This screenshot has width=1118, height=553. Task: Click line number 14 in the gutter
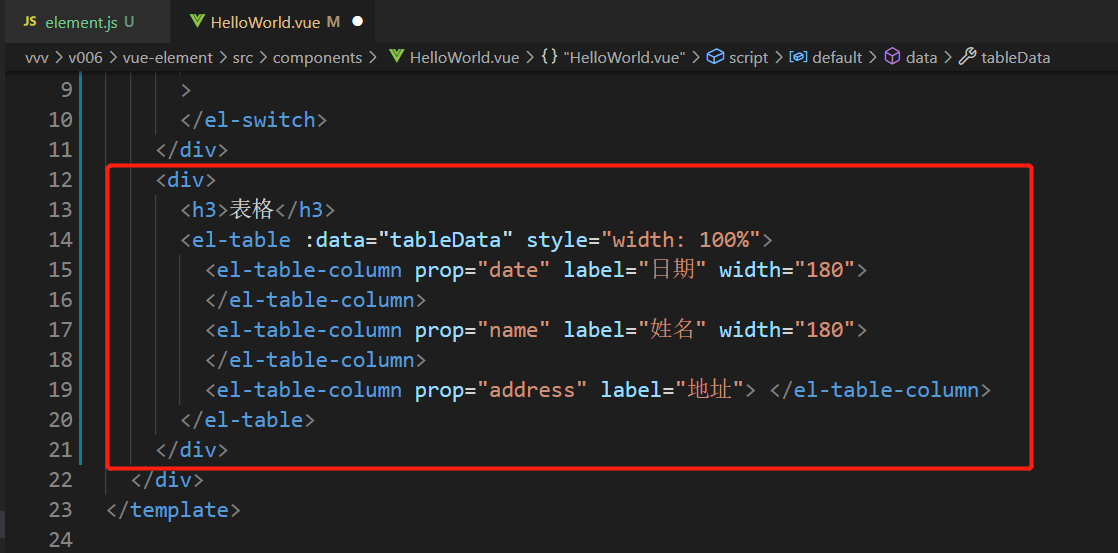click(60, 239)
